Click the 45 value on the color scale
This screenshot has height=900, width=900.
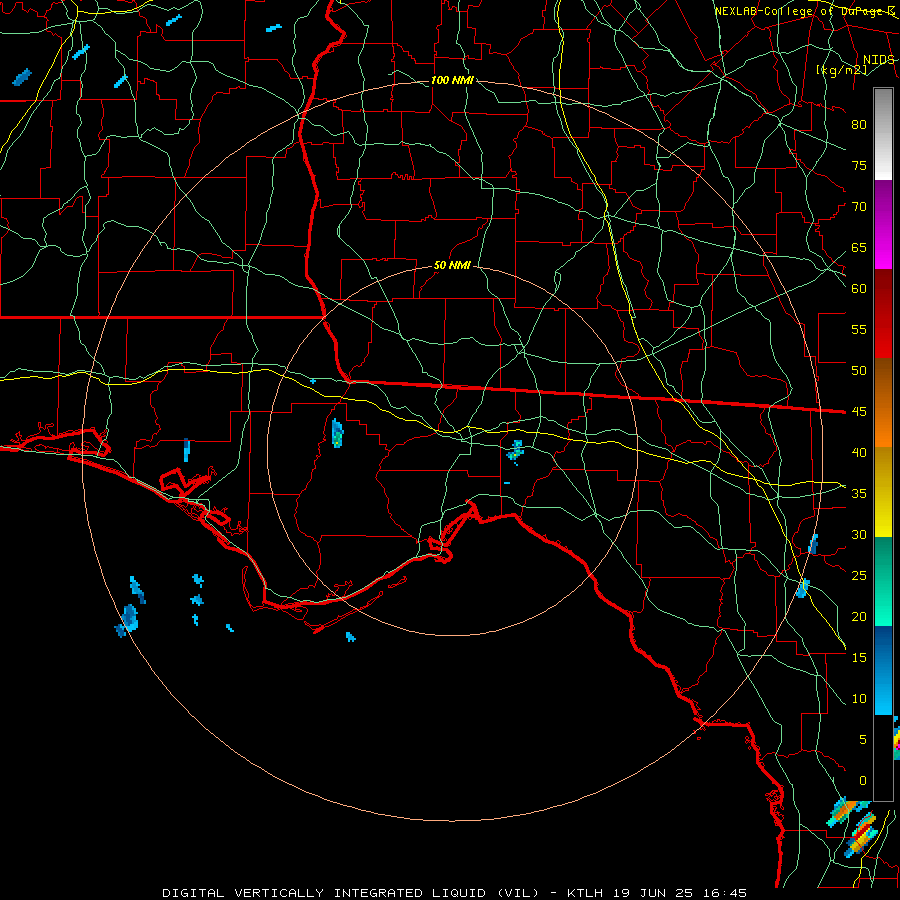[859, 412]
